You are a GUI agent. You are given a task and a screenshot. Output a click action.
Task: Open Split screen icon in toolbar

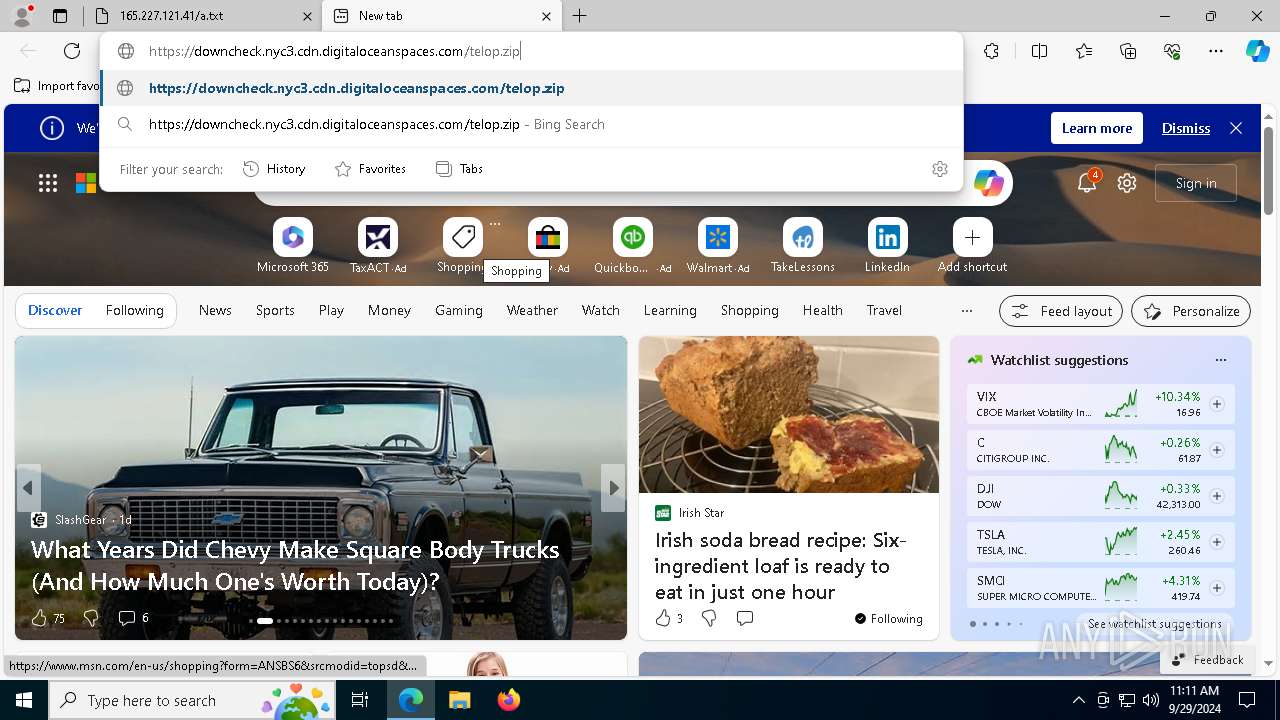pyautogui.click(x=1039, y=51)
